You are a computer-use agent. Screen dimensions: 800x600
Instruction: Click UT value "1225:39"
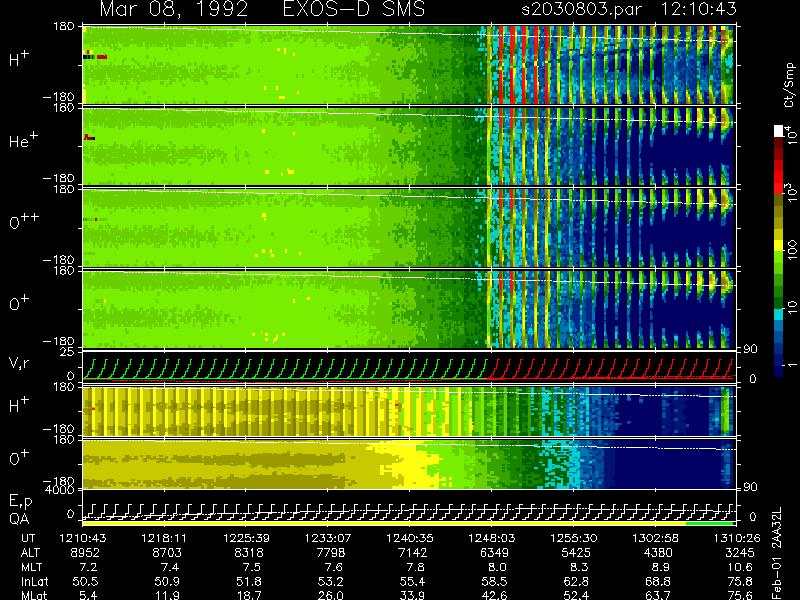tap(246, 538)
